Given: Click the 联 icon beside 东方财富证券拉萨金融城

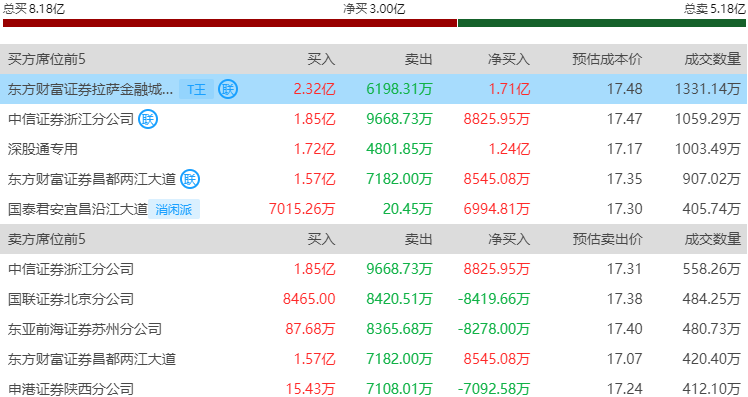Looking at the screenshot, I should 228,89.
